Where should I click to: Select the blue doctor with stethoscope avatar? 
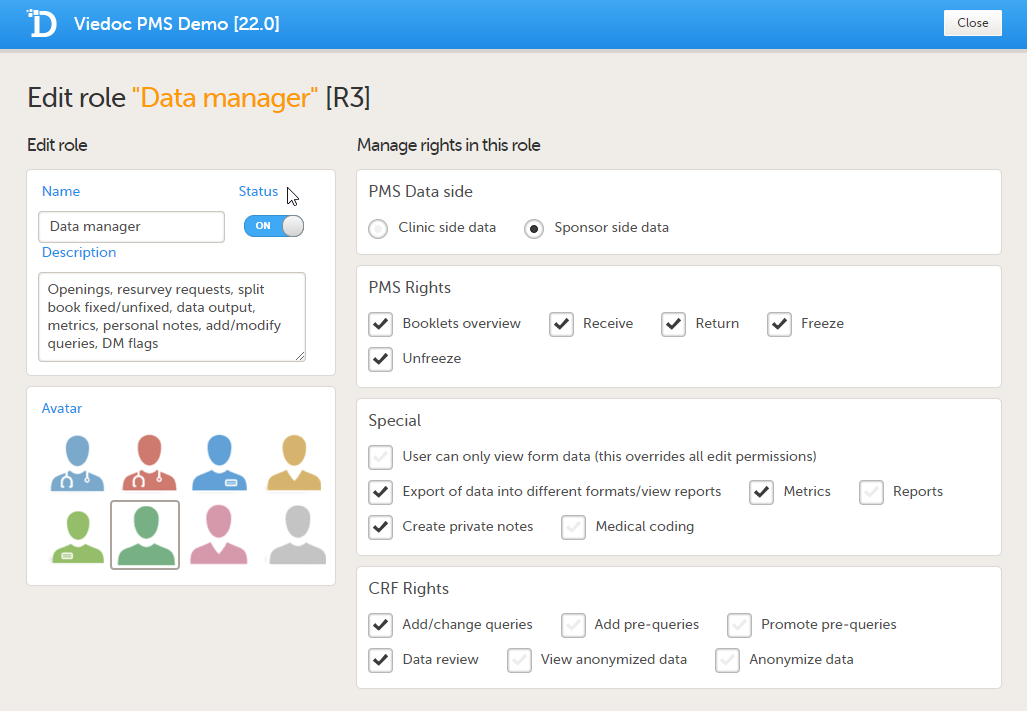pos(77,463)
